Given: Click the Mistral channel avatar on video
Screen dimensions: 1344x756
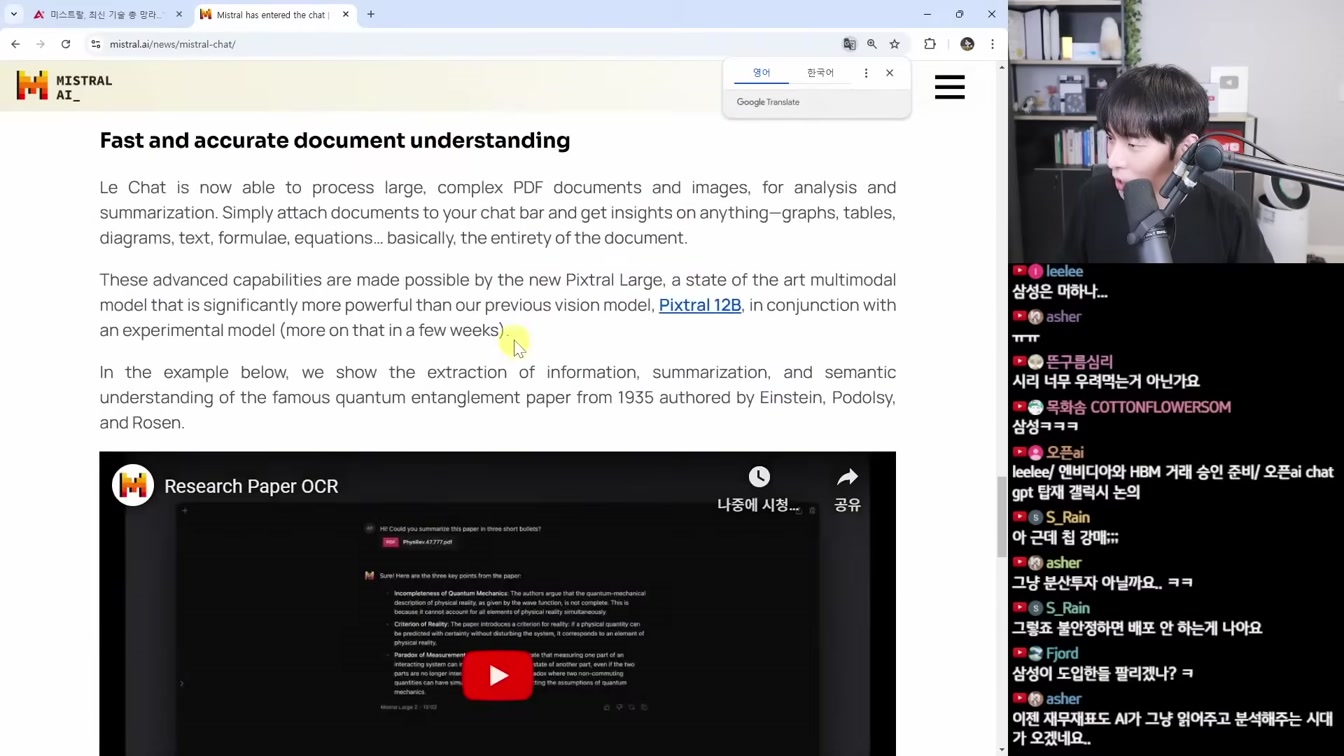Looking at the screenshot, I should [133, 486].
